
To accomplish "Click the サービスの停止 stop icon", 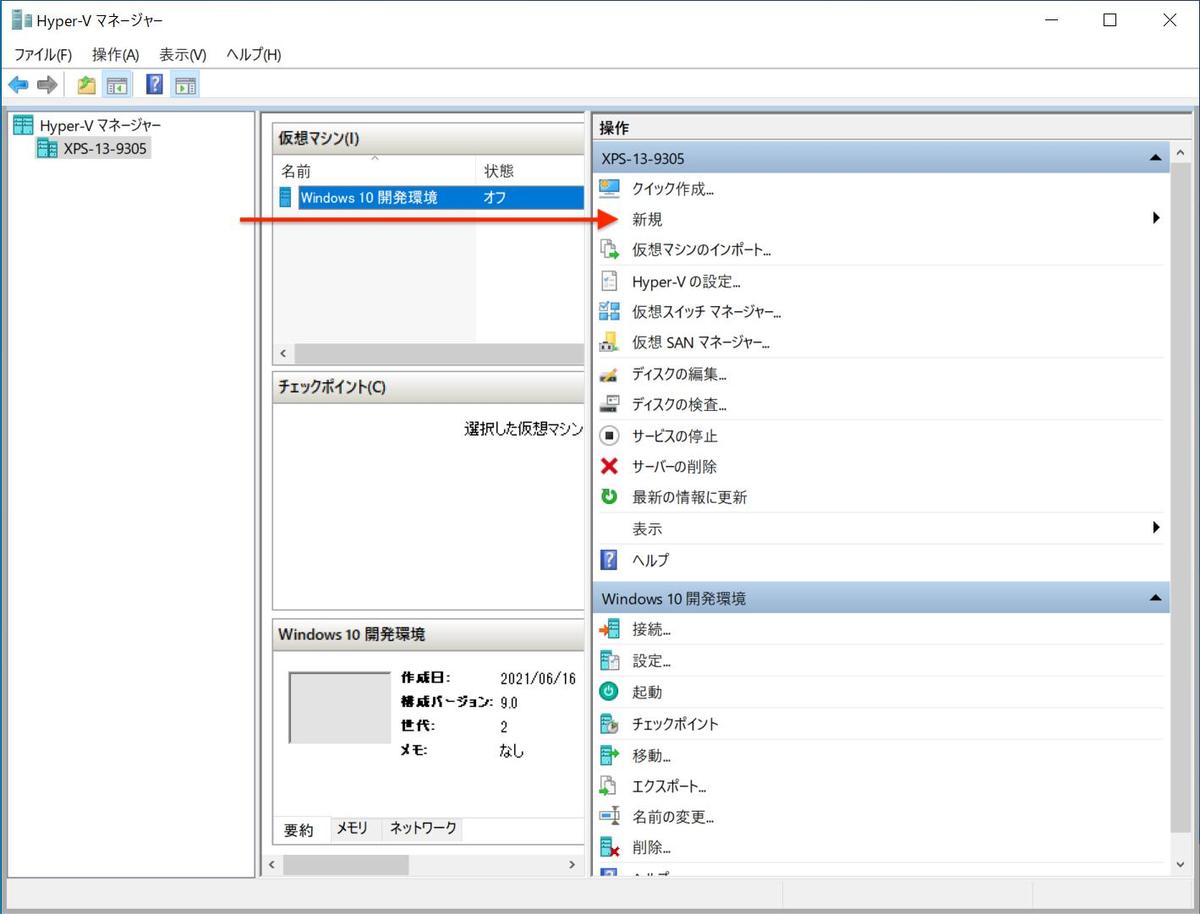I will tap(609, 436).
